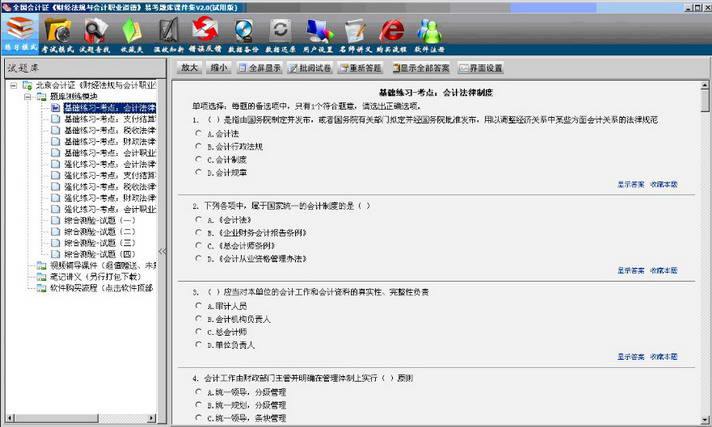712x427 pixels.
Task: Select tree item 基础练习-考点：税收法律
Action: click(109, 130)
